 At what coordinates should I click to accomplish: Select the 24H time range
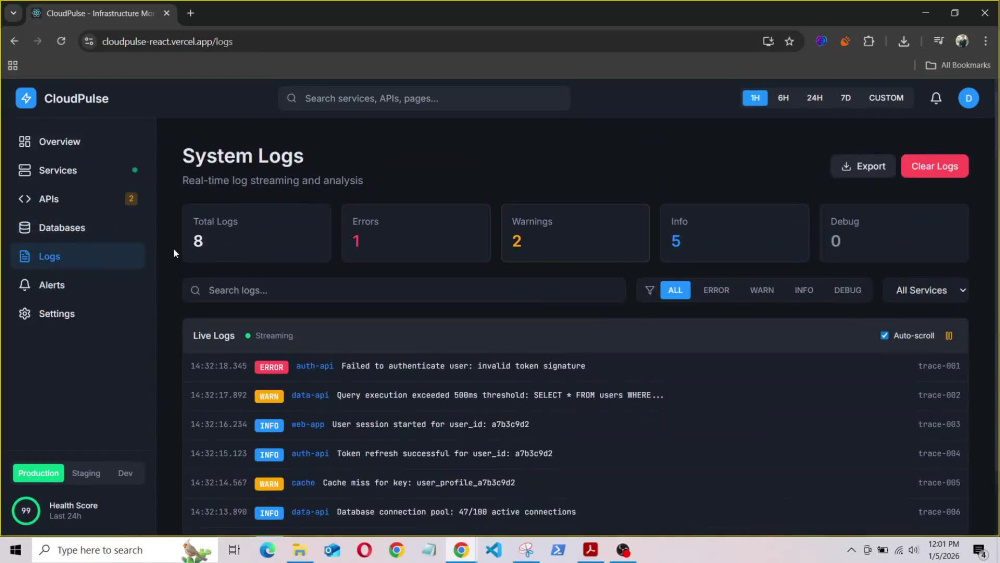(x=814, y=98)
